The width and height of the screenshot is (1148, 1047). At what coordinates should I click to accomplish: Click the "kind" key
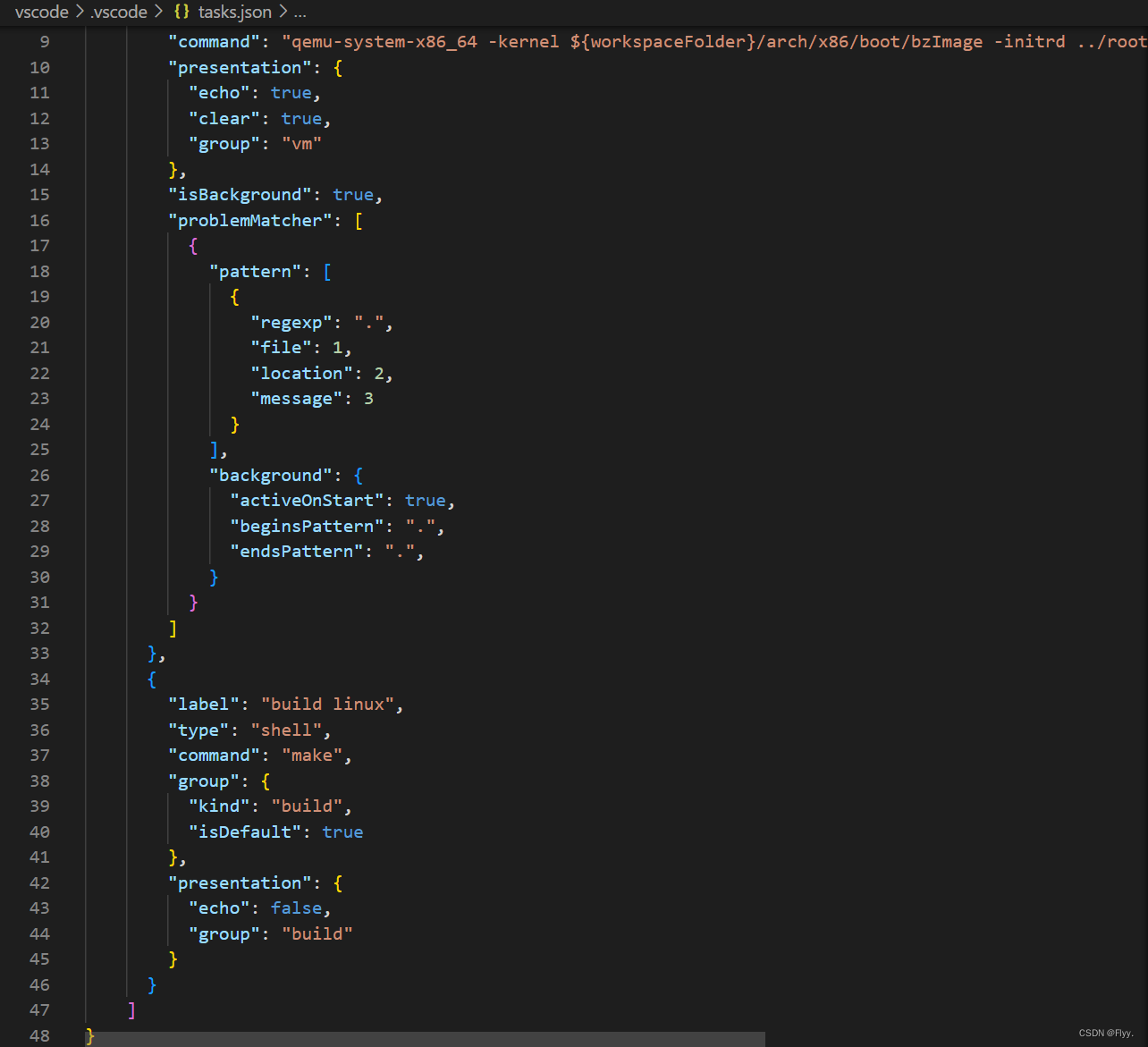(x=219, y=806)
